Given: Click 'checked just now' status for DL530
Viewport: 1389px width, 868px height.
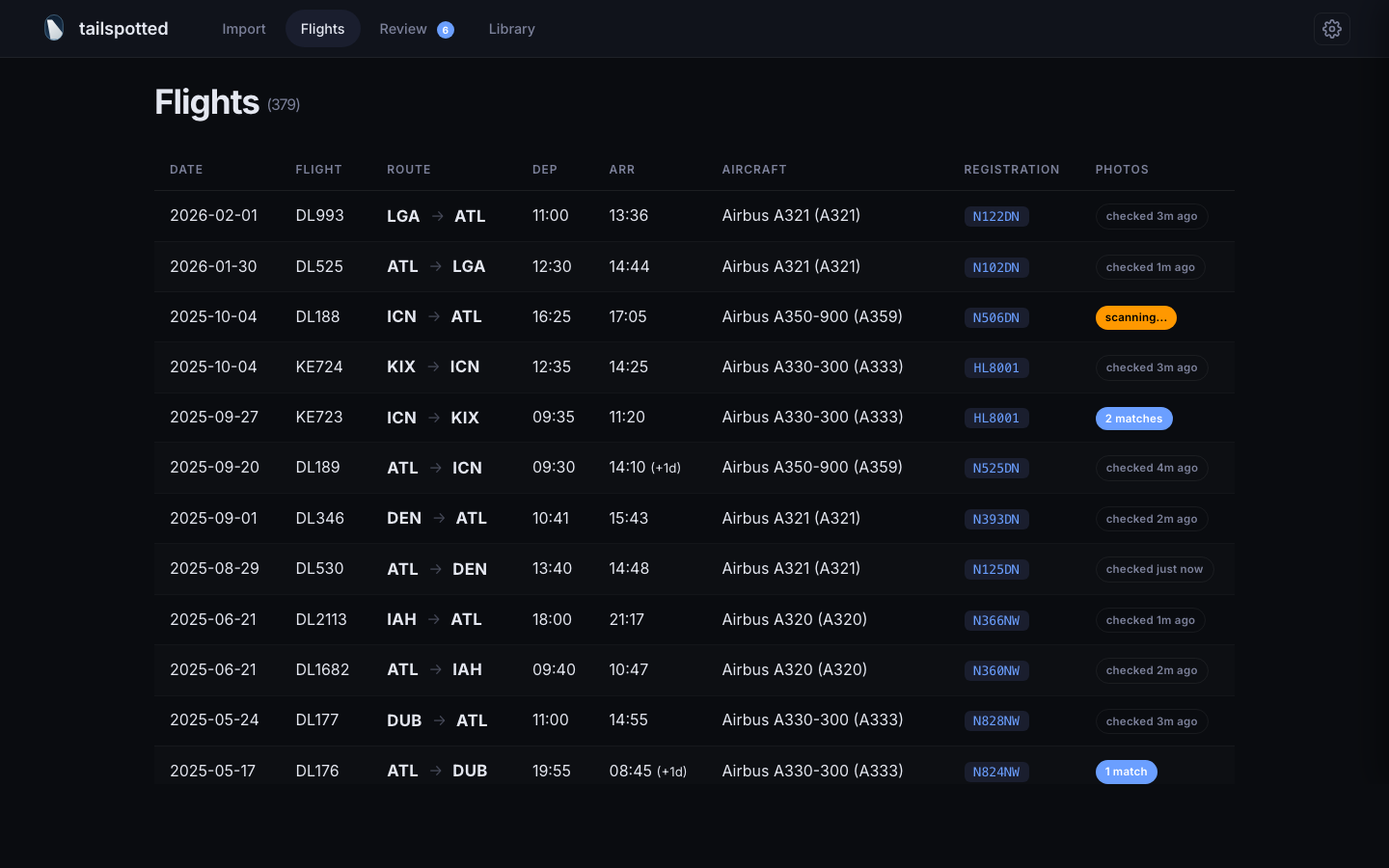Looking at the screenshot, I should 1154,569.
